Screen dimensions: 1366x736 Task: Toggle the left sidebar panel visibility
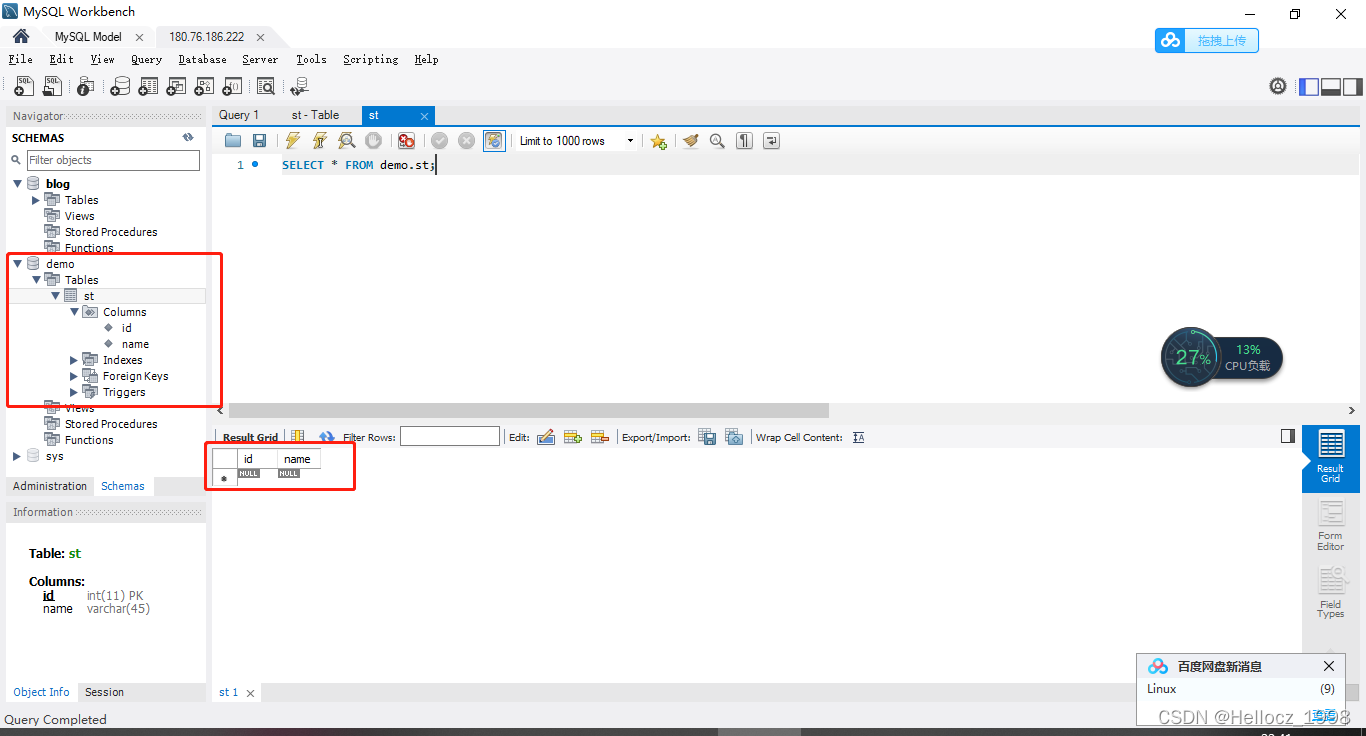(1309, 87)
